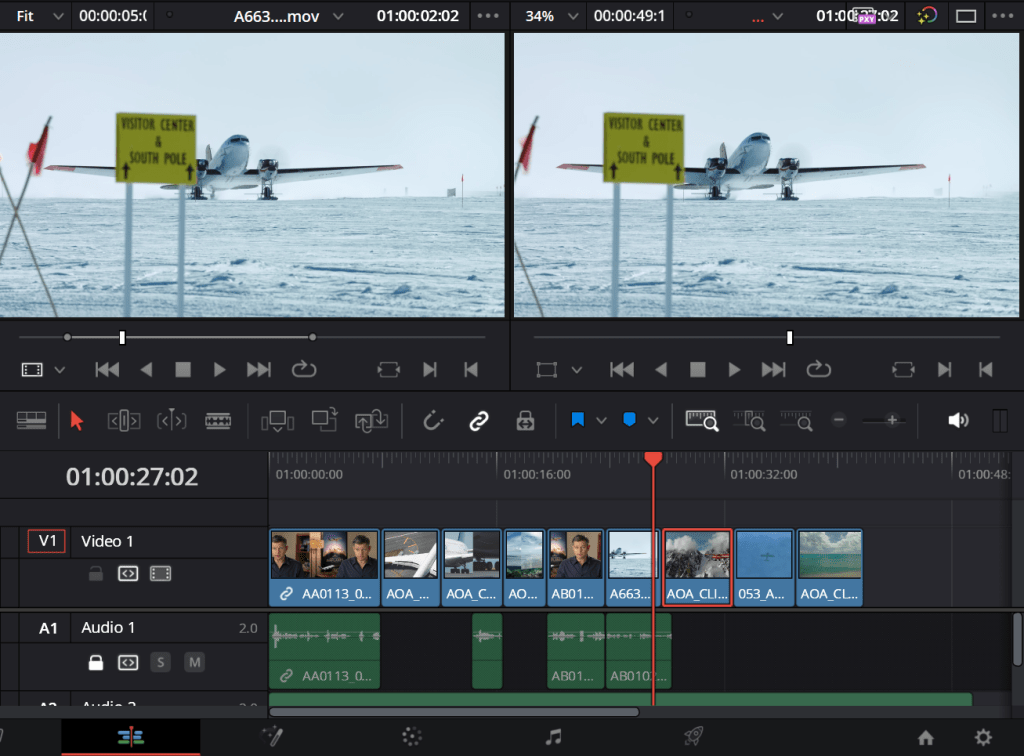Screen dimensions: 1024x756
Task: Unlock the Audio 1 track lock
Action: [x=95, y=662]
